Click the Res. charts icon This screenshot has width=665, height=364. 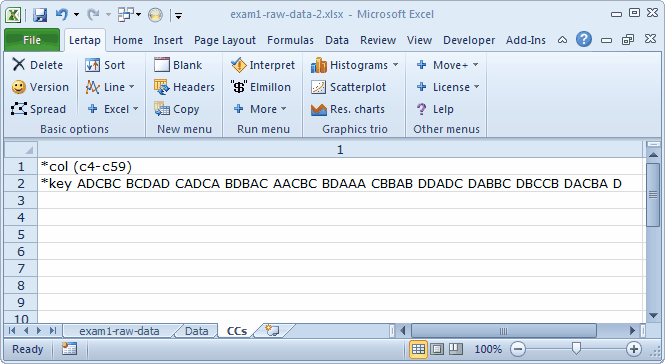coord(319,109)
